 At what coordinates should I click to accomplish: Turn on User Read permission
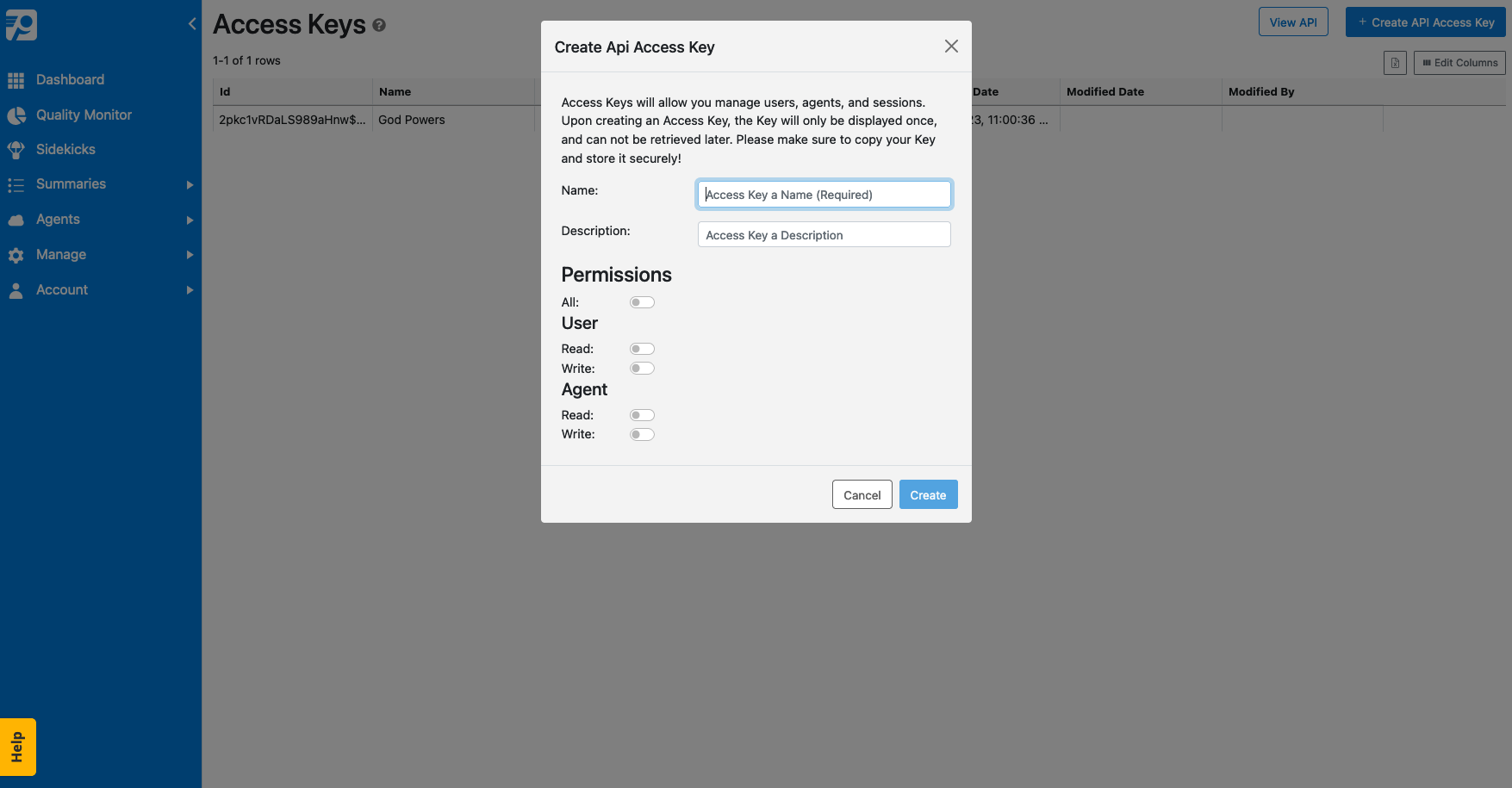642,348
